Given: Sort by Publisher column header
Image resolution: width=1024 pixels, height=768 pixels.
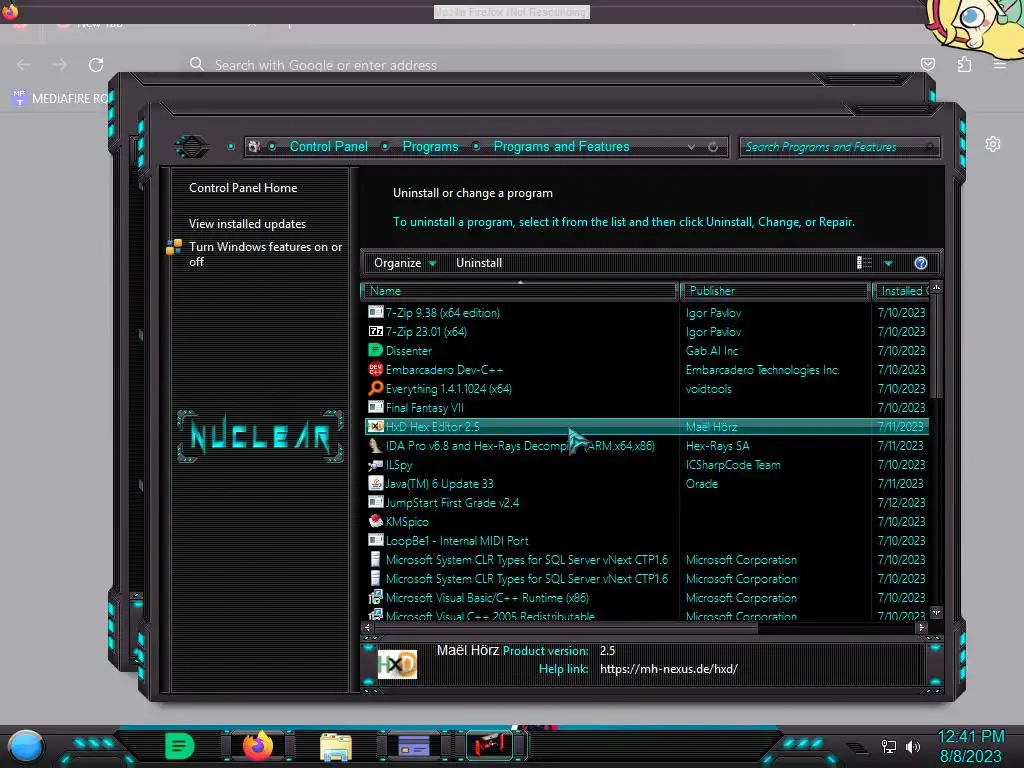Looking at the screenshot, I should 775,291.
